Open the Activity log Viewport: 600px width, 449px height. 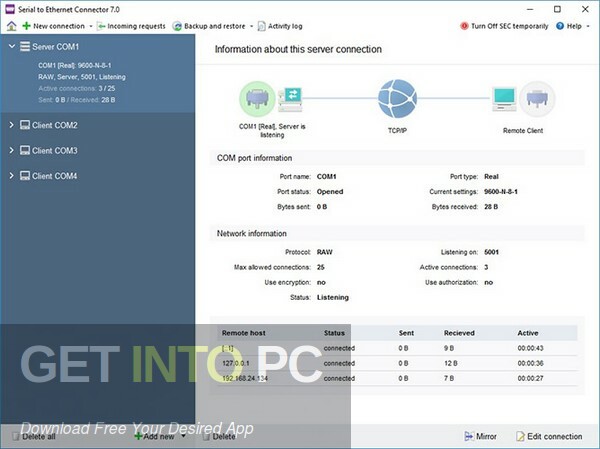coord(280,26)
